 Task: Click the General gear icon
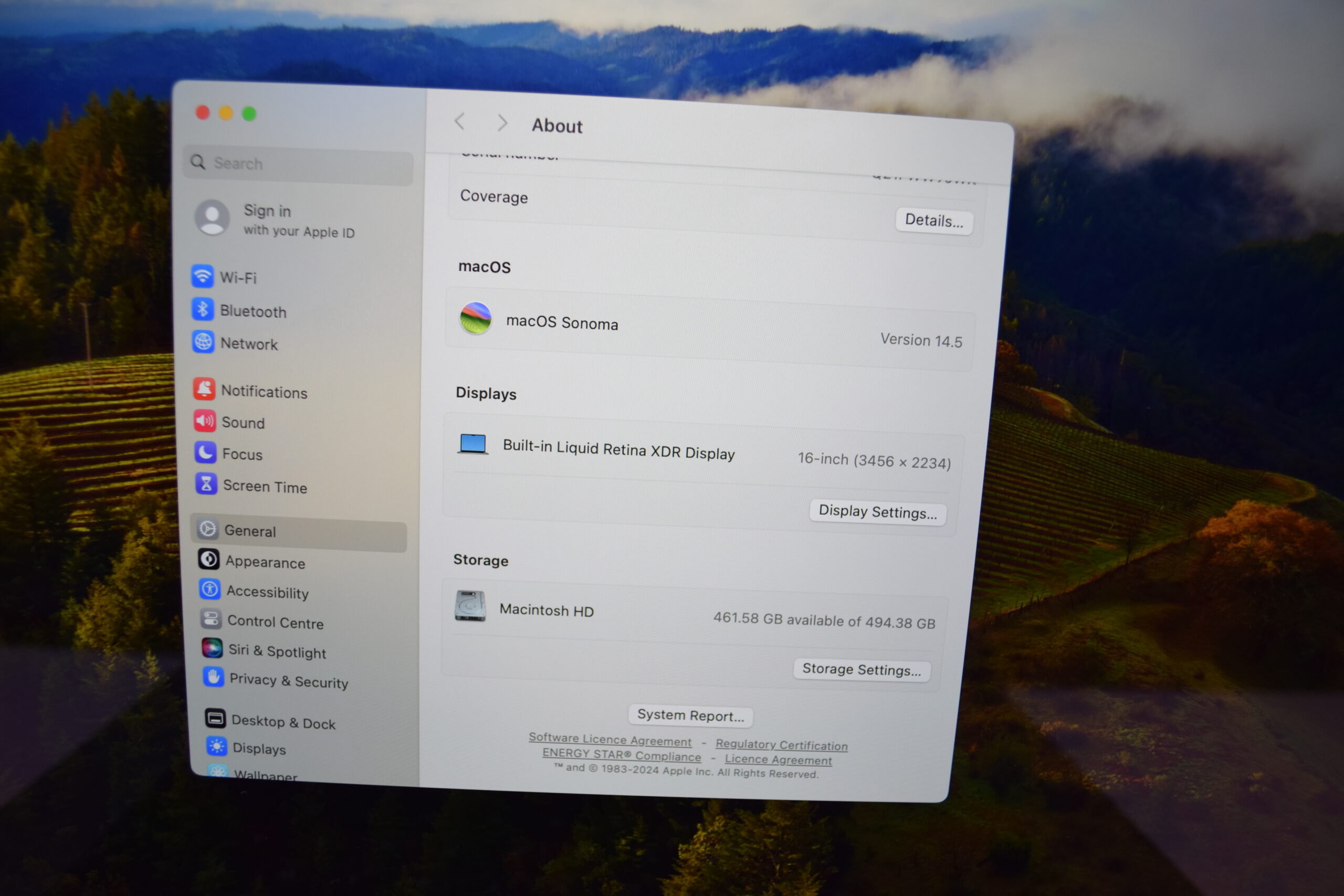[x=207, y=529]
